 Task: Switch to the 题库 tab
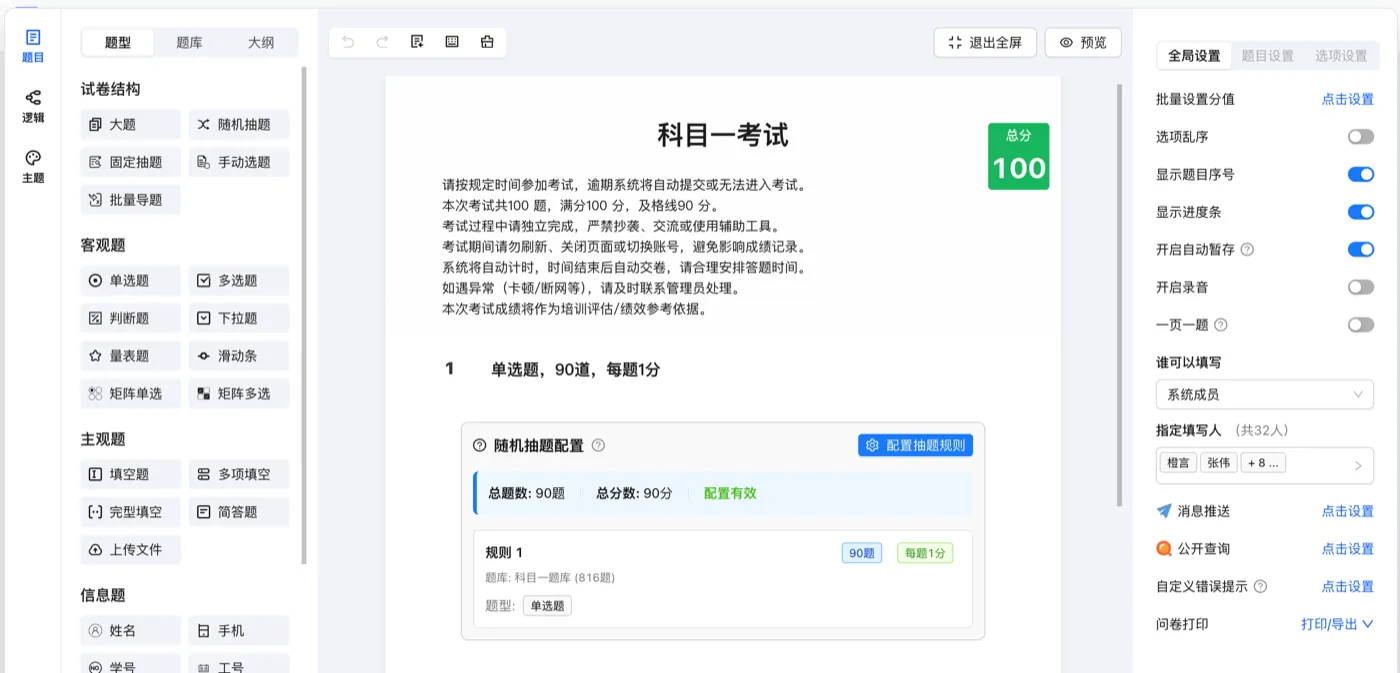pos(189,43)
